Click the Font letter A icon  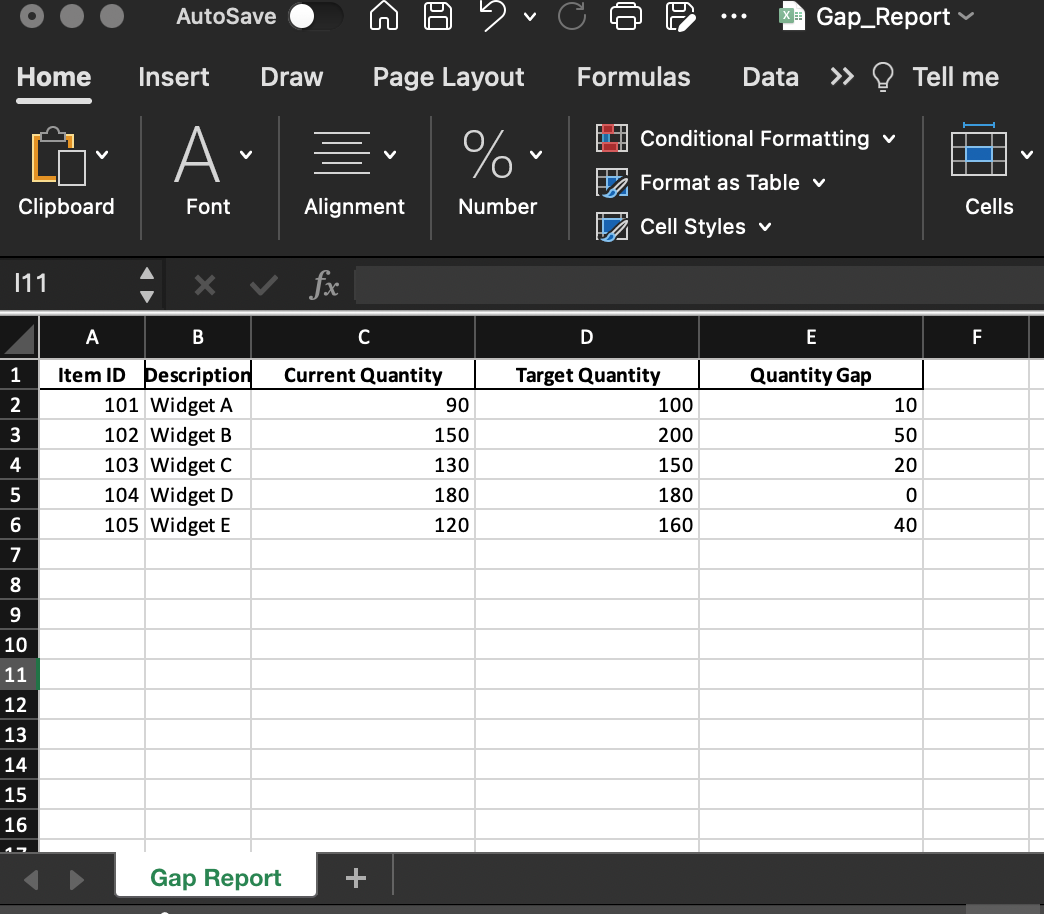(196, 157)
